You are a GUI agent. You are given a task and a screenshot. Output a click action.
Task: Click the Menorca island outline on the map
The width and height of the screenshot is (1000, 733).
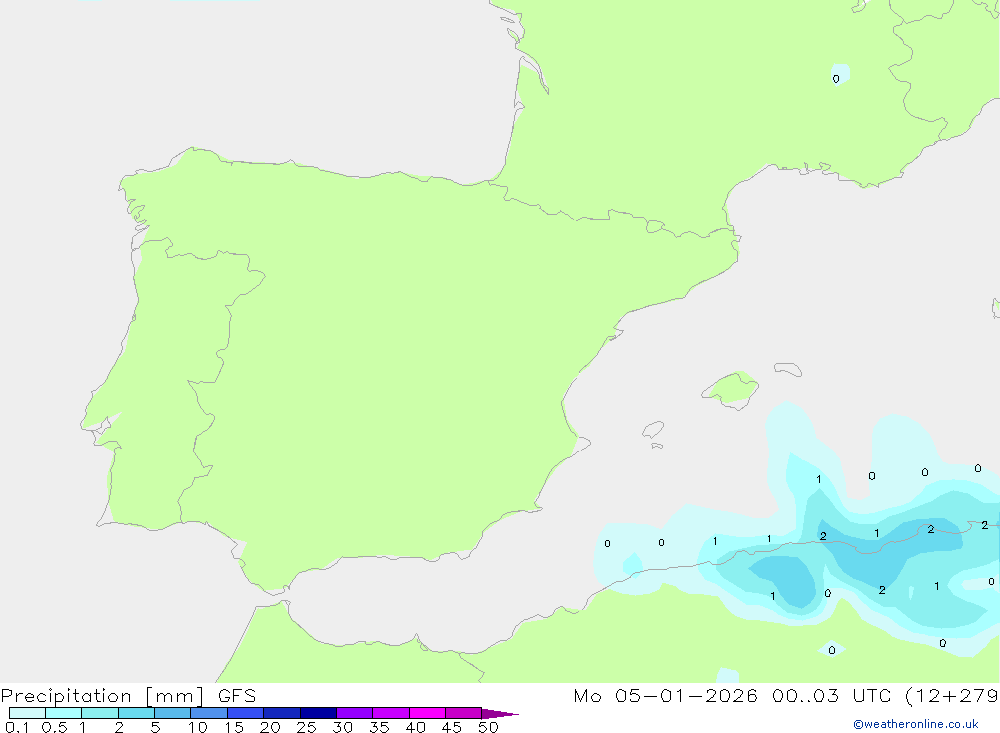tap(788, 369)
